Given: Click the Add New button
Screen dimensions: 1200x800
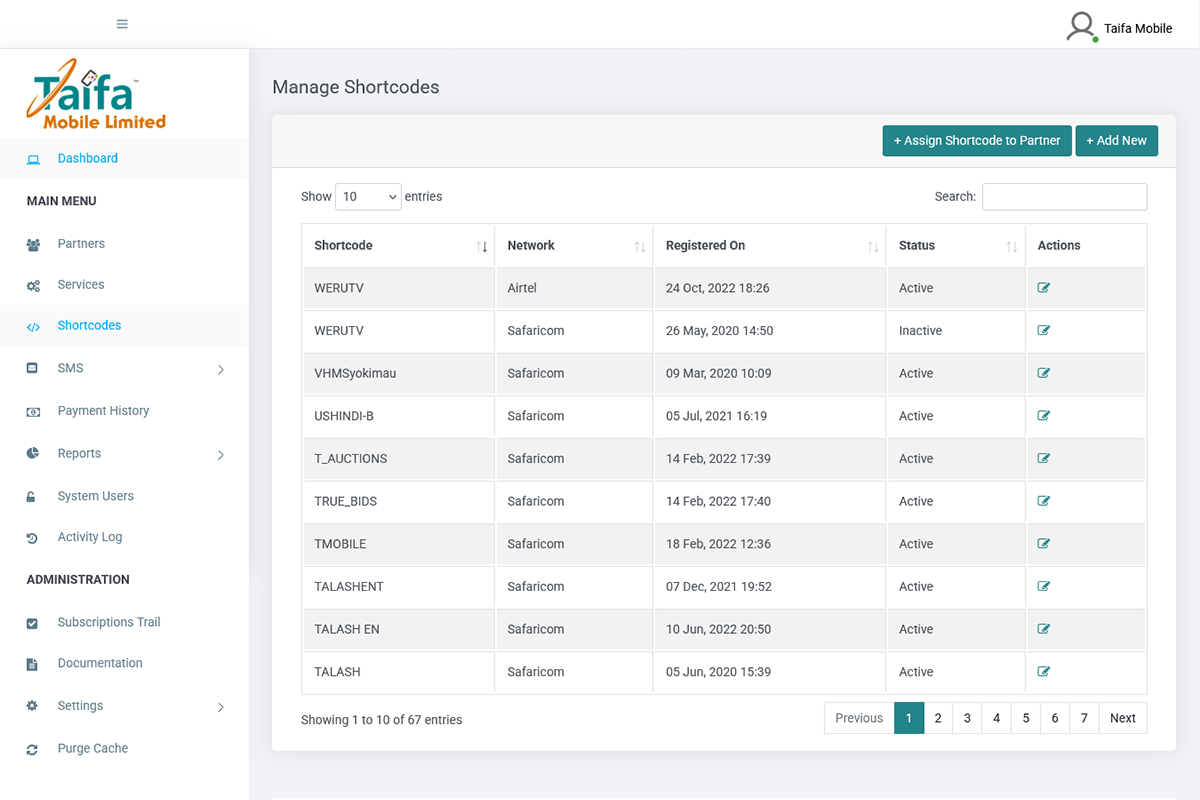Looking at the screenshot, I should click(1116, 141).
